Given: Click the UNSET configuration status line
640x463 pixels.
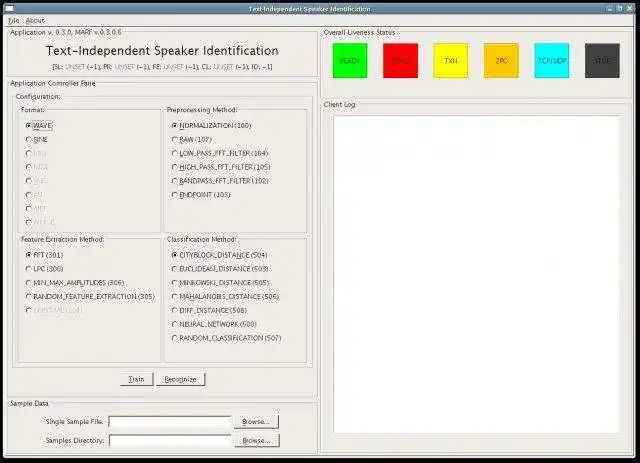Looking at the screenshot, I should [162, 67].
